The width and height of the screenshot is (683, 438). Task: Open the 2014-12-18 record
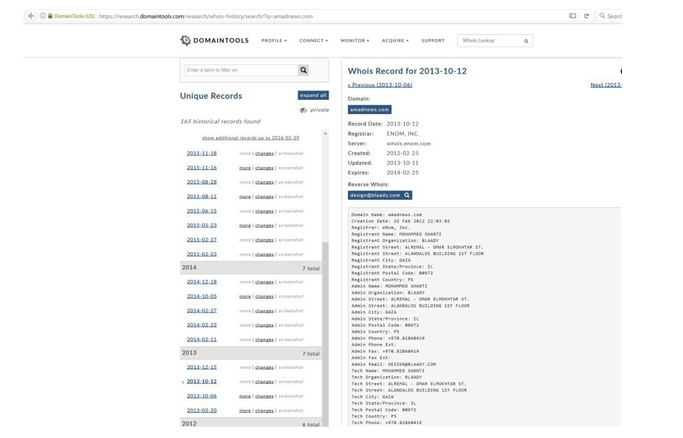[202, 282]
